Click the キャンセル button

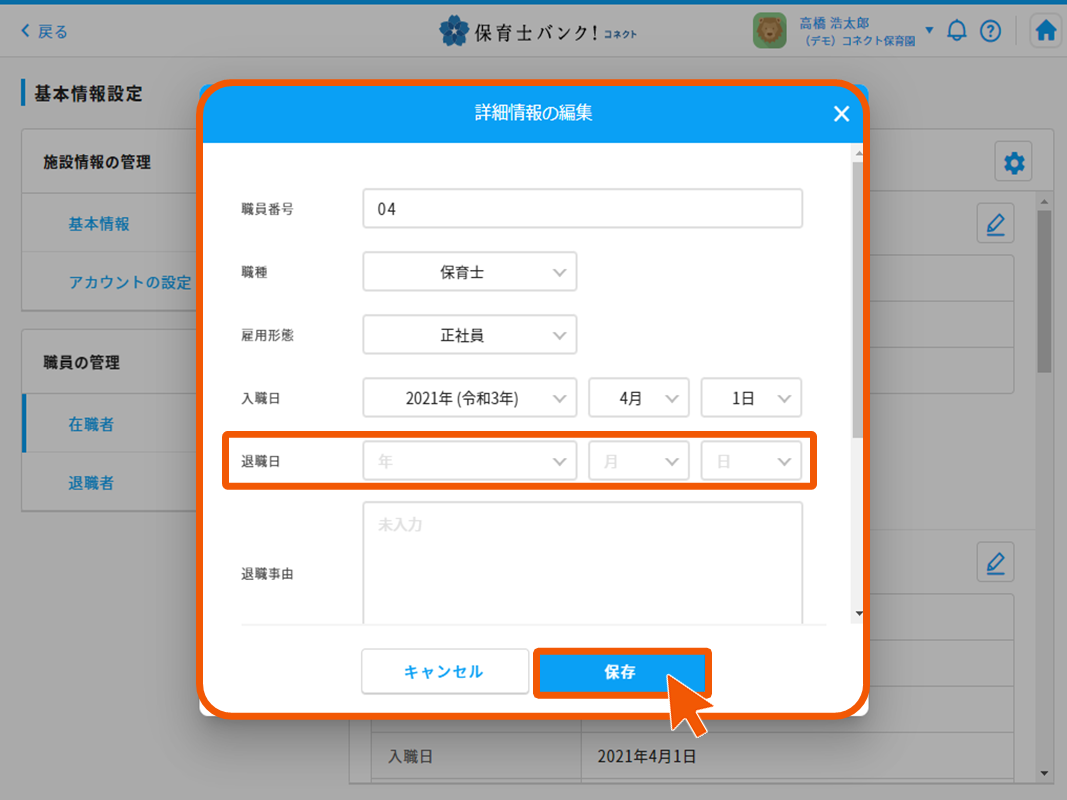[444, 672]
